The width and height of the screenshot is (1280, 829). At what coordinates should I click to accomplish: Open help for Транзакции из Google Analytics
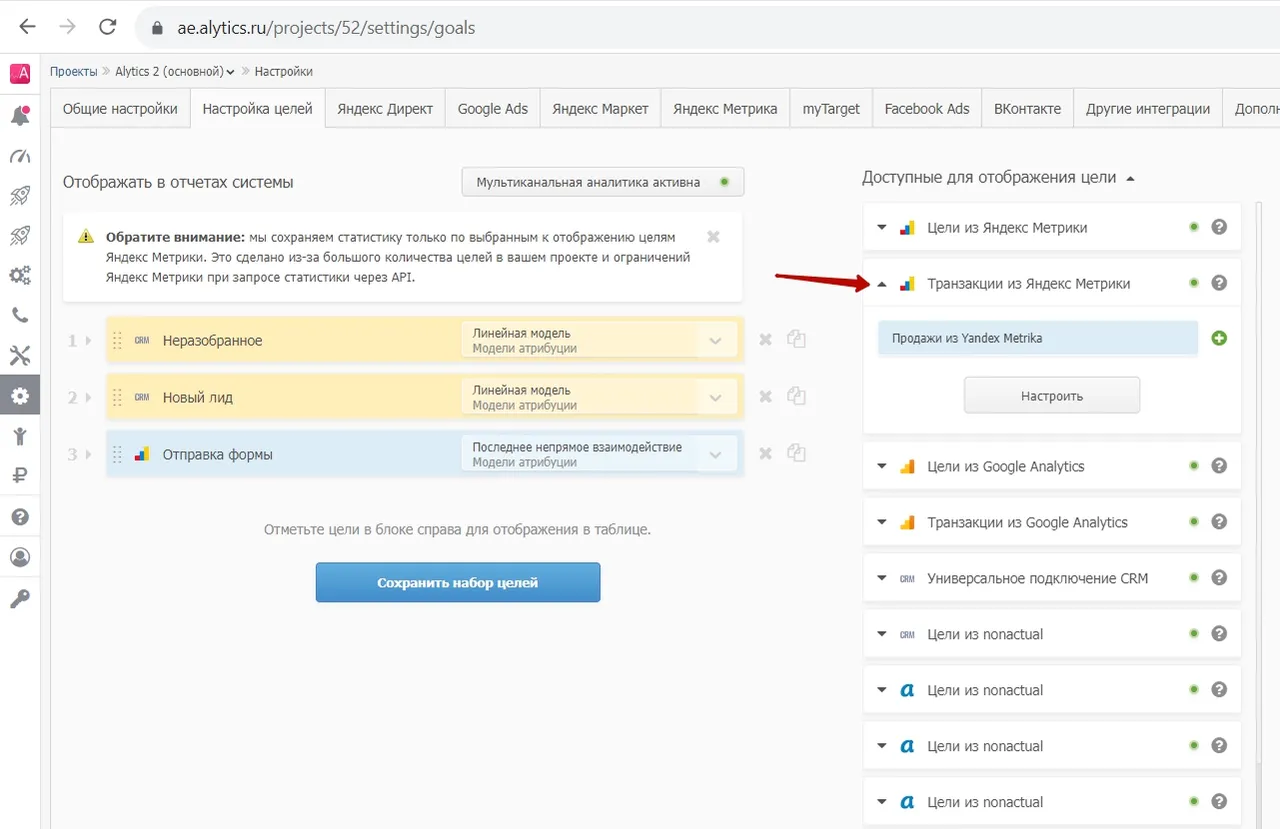click(1219, 522)
